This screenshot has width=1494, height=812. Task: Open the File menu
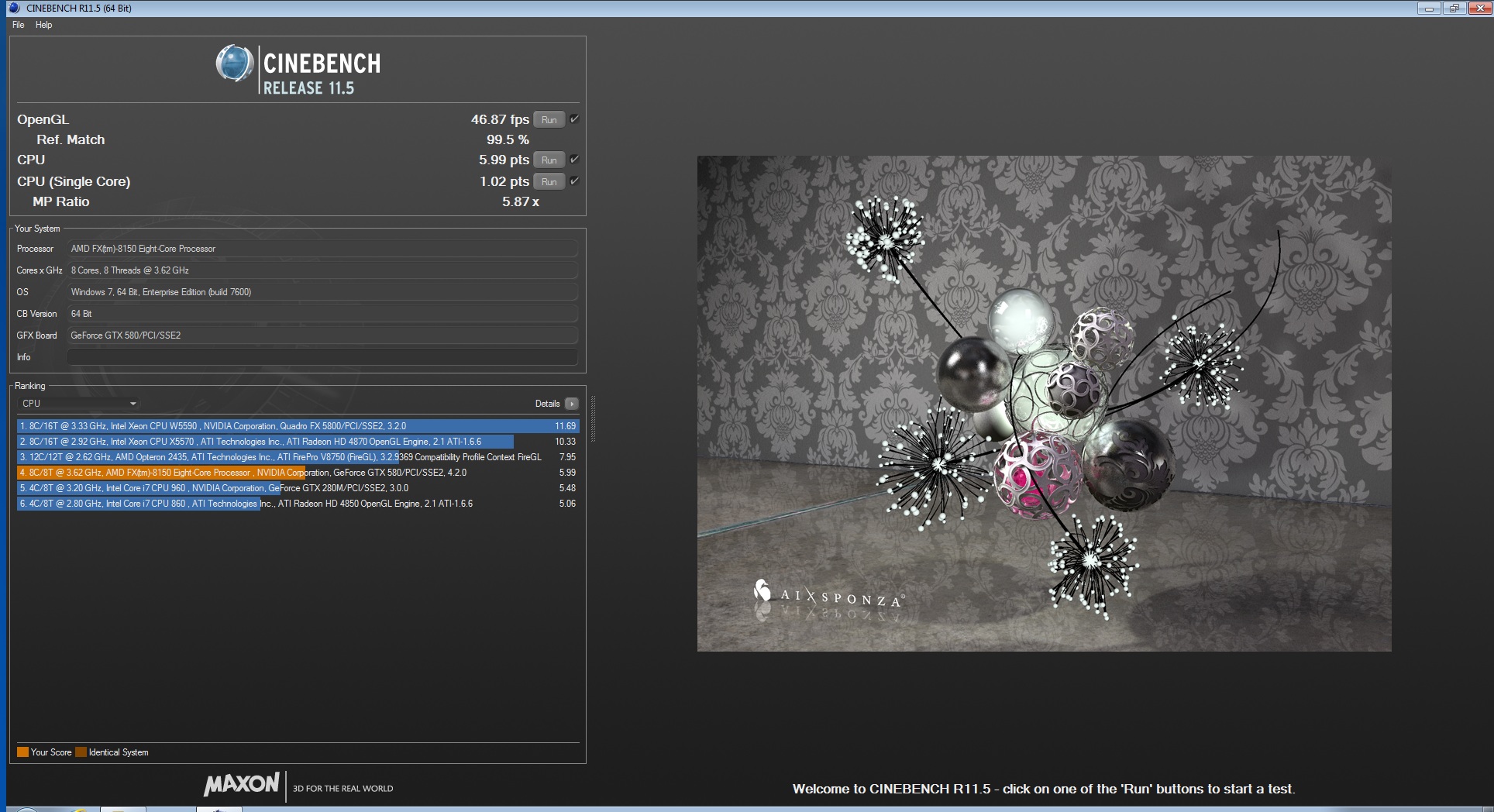point(19,25)
